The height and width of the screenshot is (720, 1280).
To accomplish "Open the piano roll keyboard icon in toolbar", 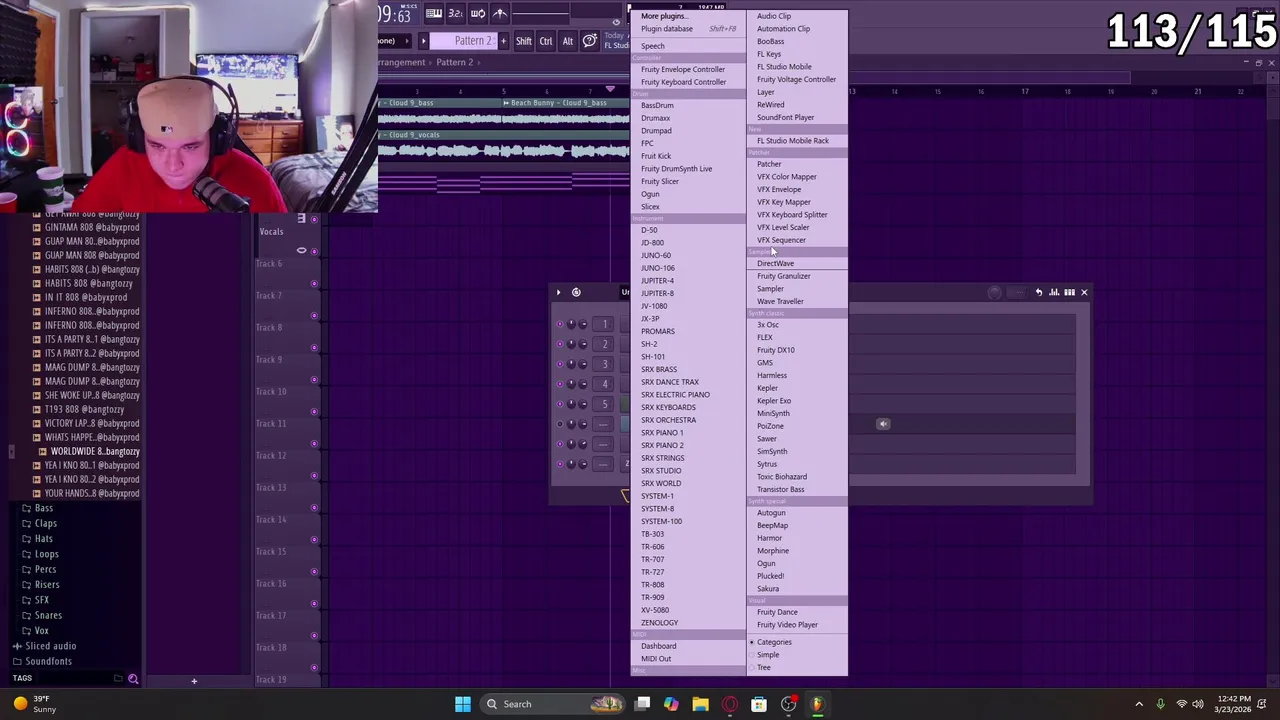I will [x=434, y=13].
